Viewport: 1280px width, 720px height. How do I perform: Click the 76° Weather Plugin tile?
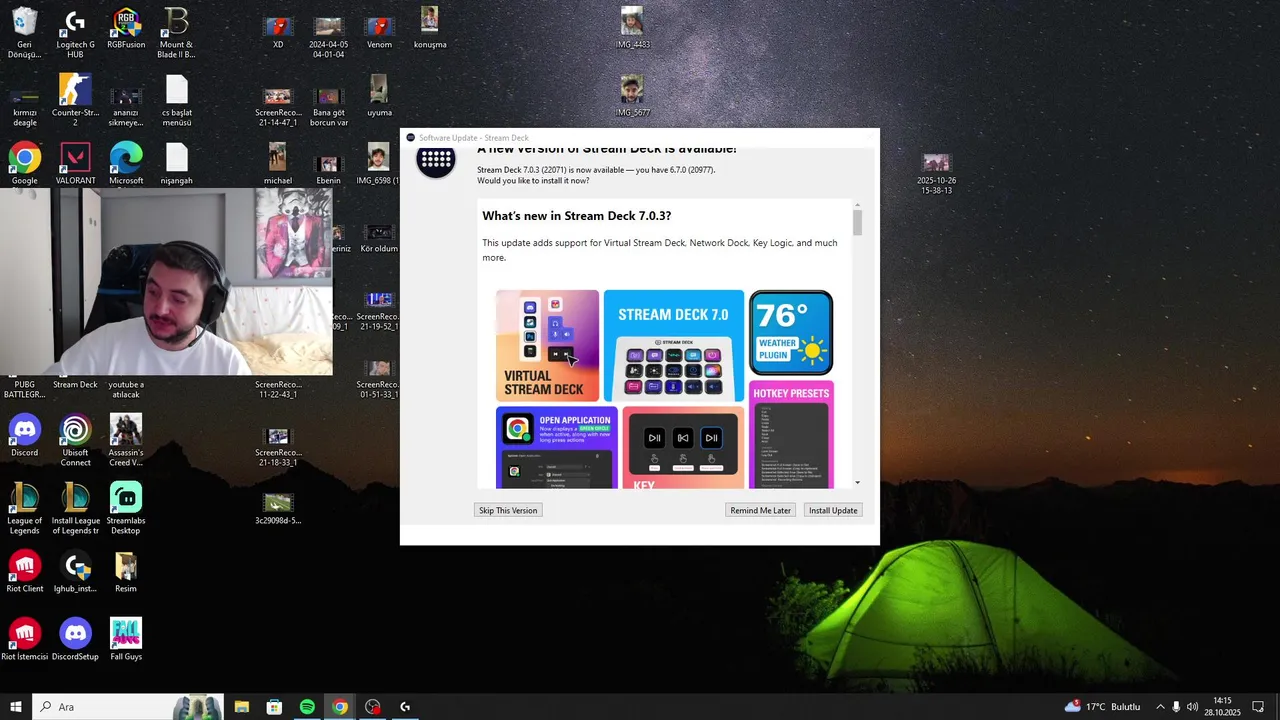click(791, 333)
